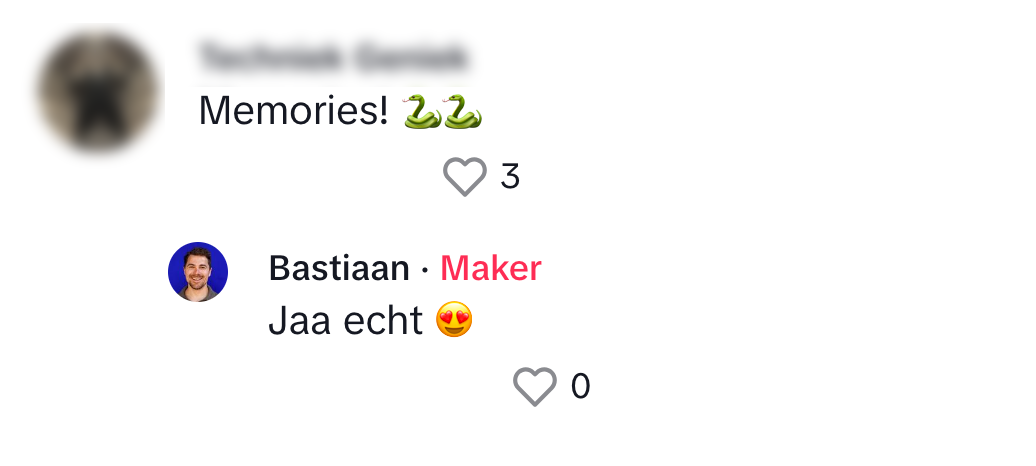Like Bastiaan's "Jaa echt" reply
The width and height of the screenshot is (1036, 466).
pyautogui.click(x=535, y=386)
